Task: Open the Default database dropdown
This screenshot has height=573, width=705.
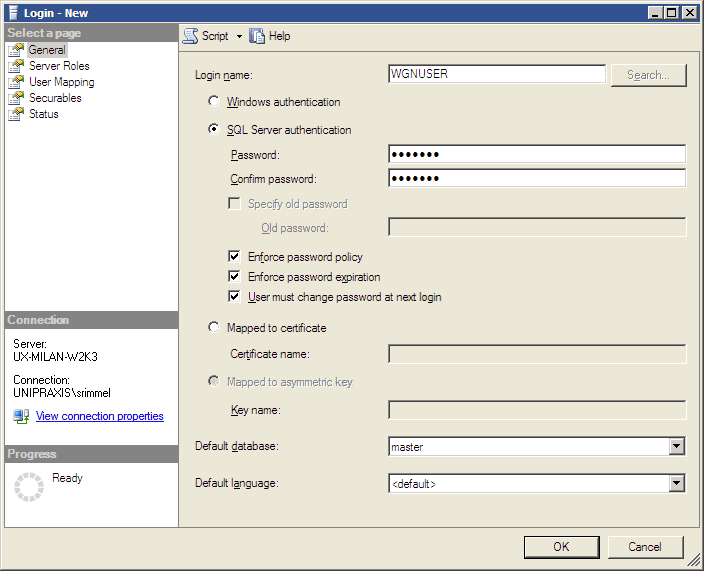Action: (x=677, y=446)
